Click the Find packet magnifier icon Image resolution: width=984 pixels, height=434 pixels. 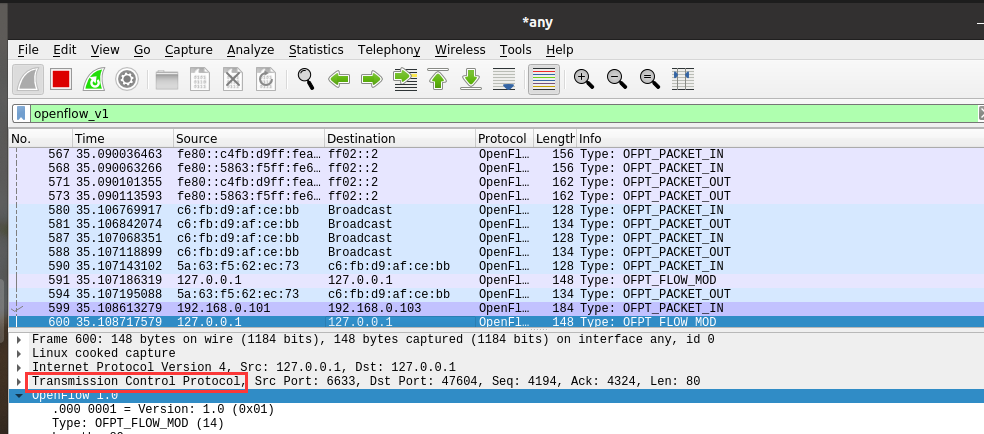[x=306, y=79]
